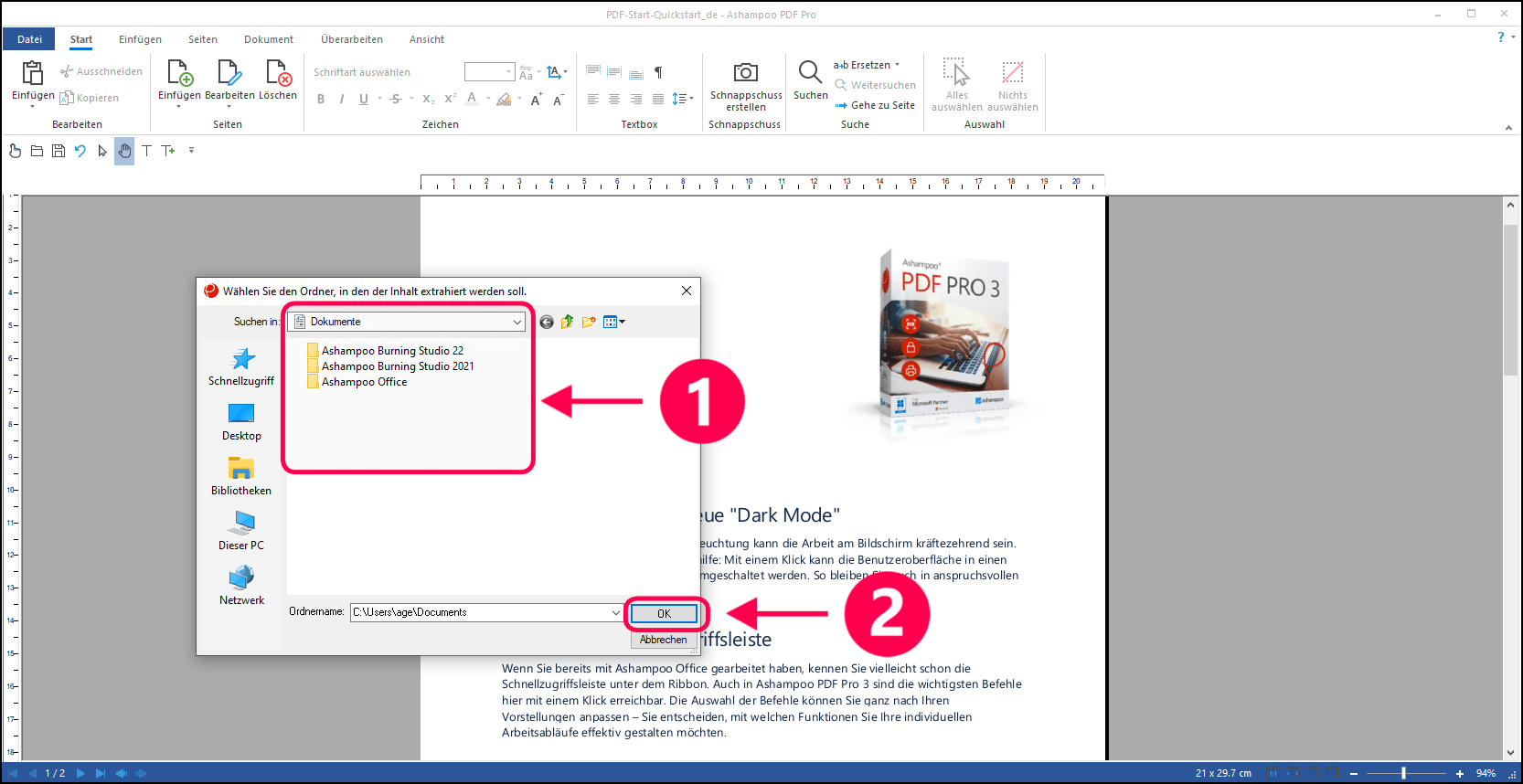Confirm folder with the OK button

[665, 614]
